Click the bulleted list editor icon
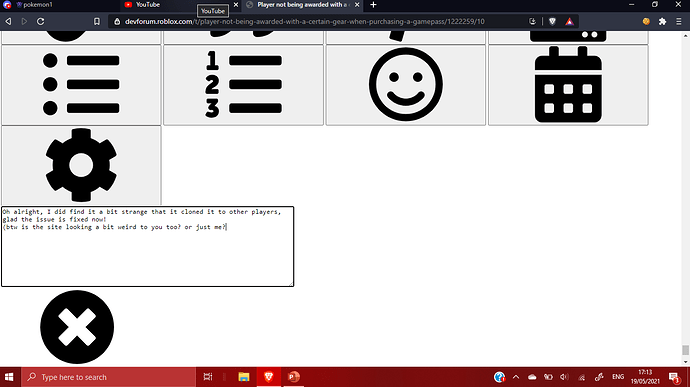The image size is (690, 387). [x=81, y=85]
